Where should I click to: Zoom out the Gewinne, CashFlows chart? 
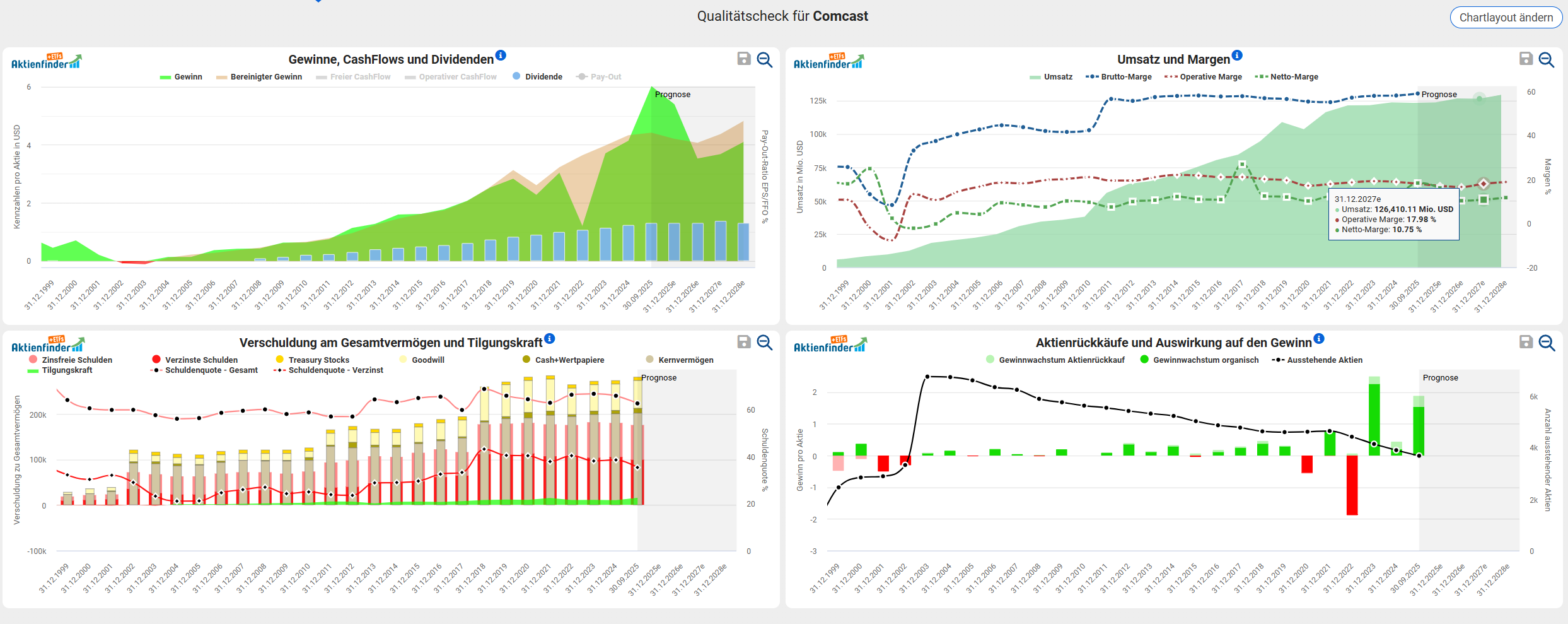pos(765,59)
